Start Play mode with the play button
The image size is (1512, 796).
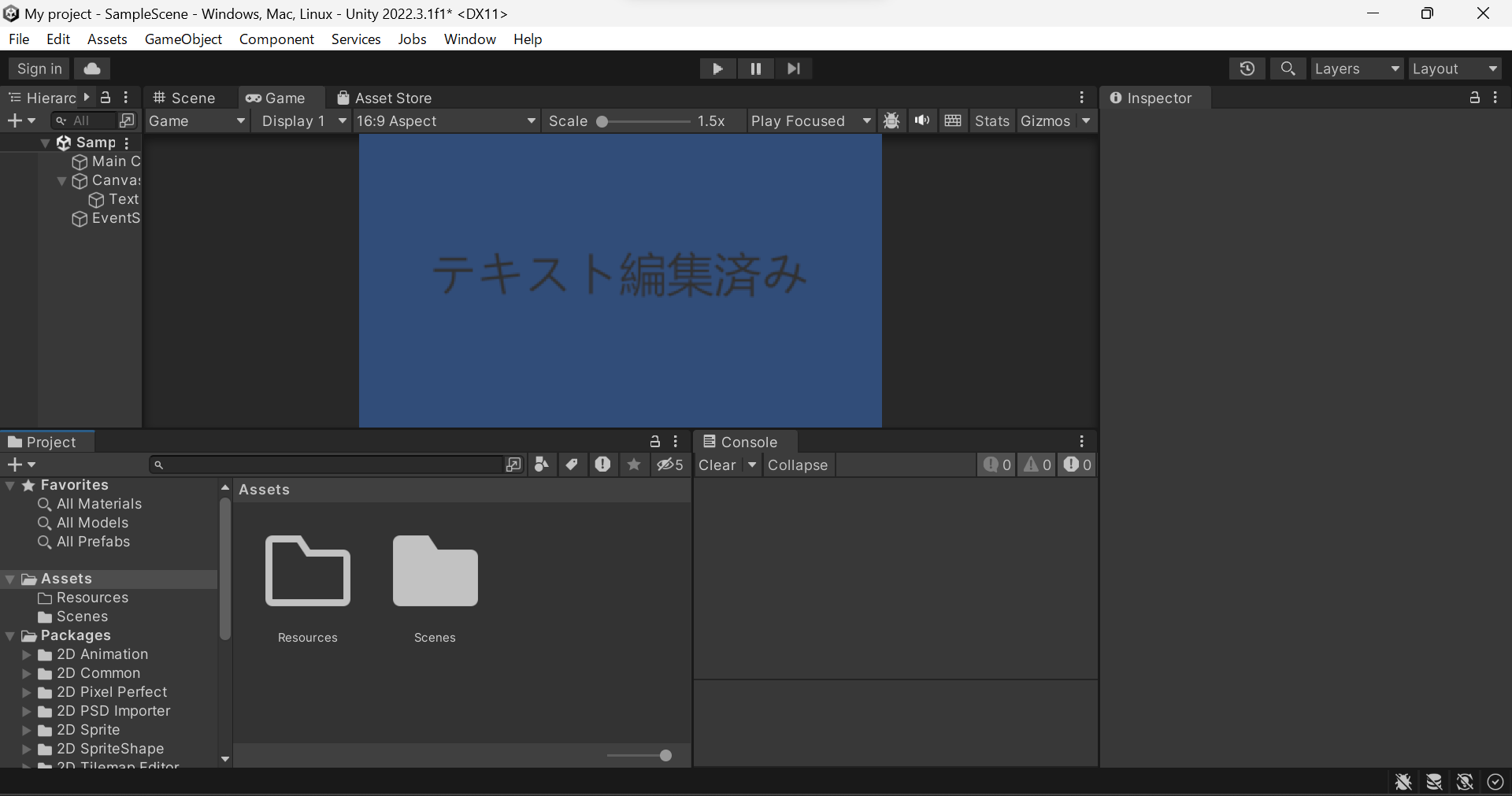coord(717,68)
